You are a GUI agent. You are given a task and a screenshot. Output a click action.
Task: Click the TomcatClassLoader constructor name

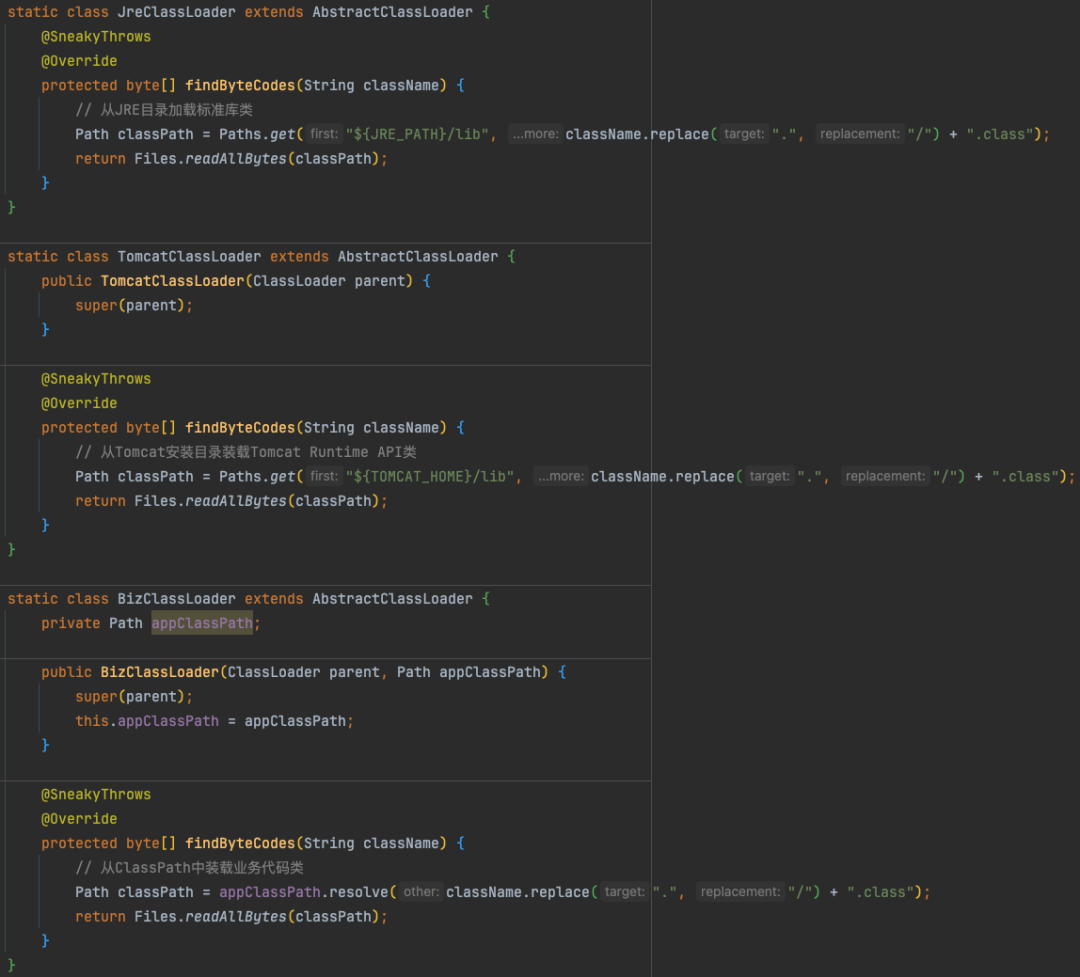pos(172,281)
